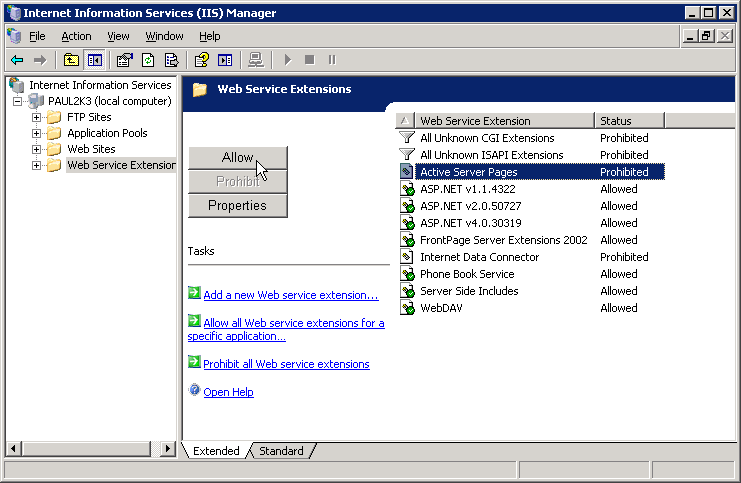Minimize the inner MMC child window

[x=690, y=36]
